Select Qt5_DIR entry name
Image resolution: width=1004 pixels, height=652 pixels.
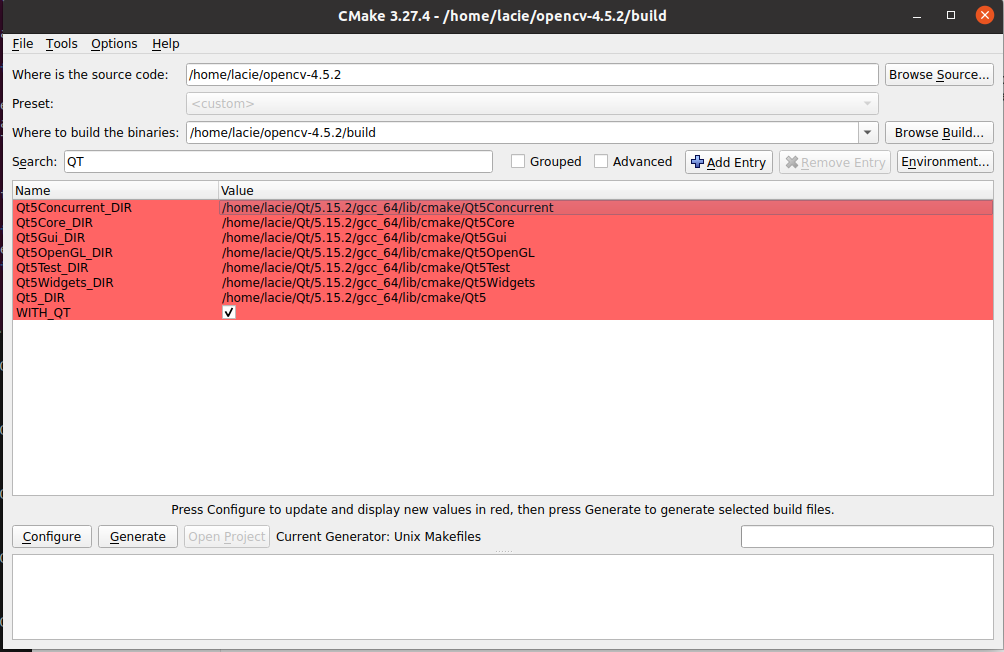coord(40,298)
